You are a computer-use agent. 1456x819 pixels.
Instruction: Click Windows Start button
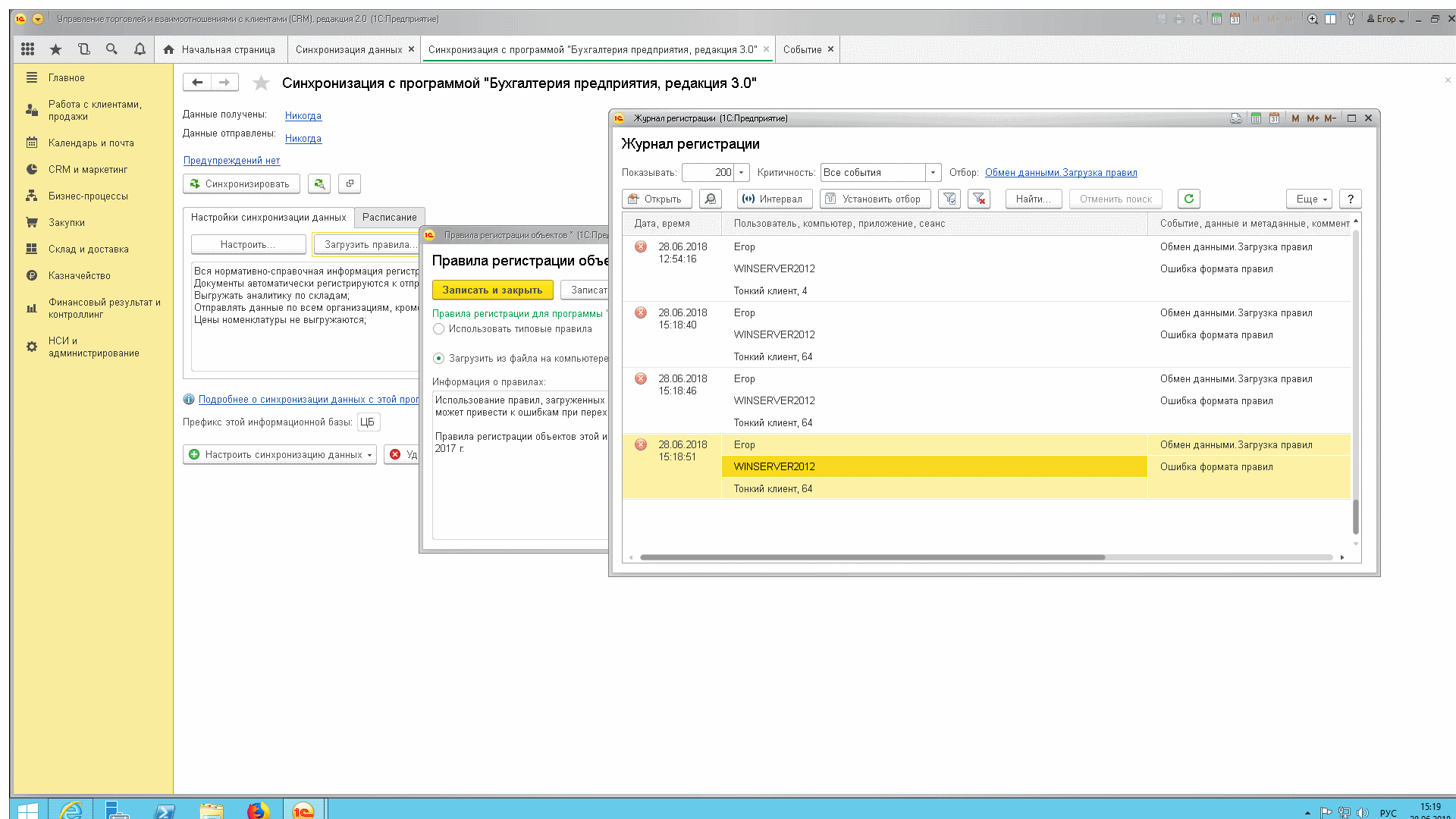tap(28, 810)
